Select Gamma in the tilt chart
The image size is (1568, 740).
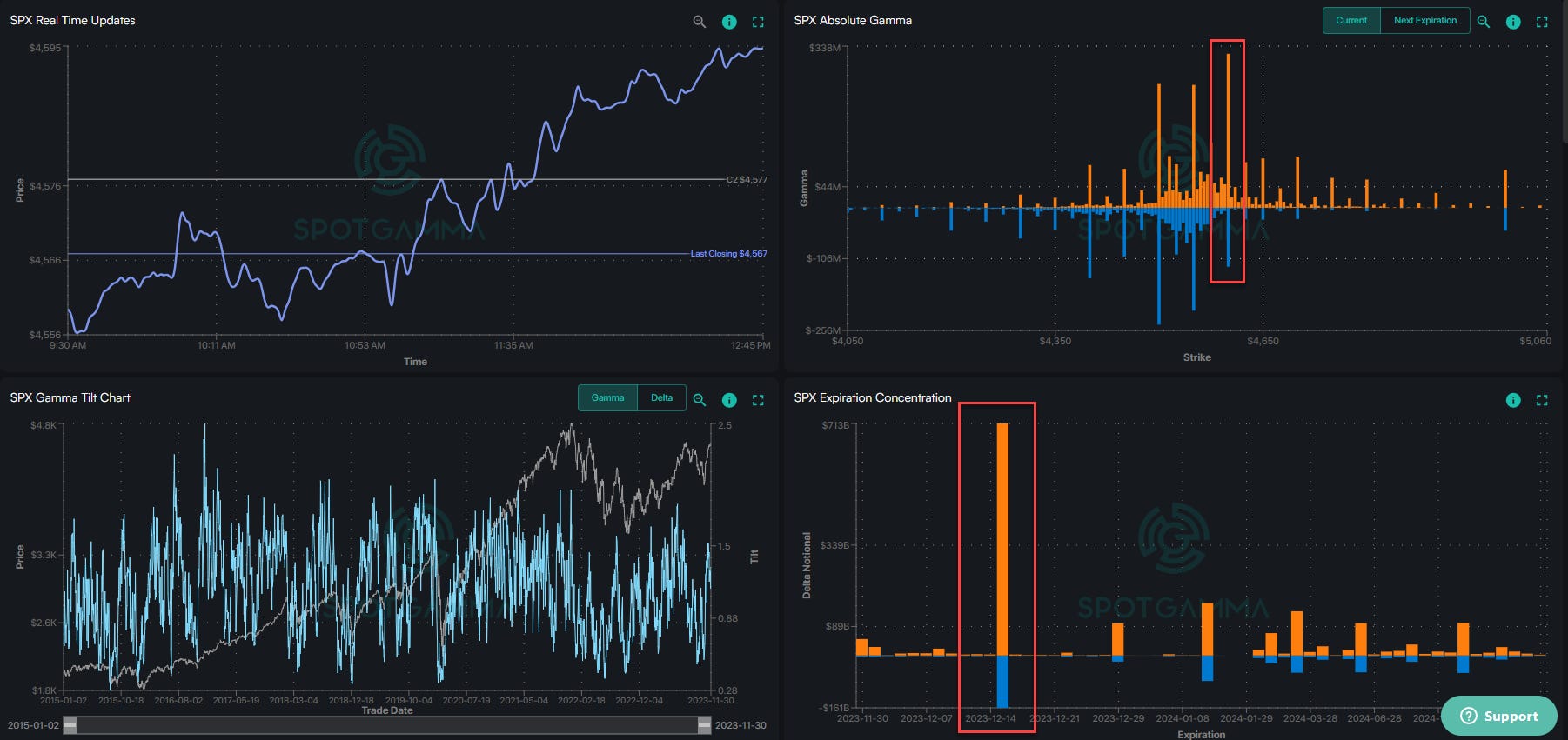coord(607,398)
